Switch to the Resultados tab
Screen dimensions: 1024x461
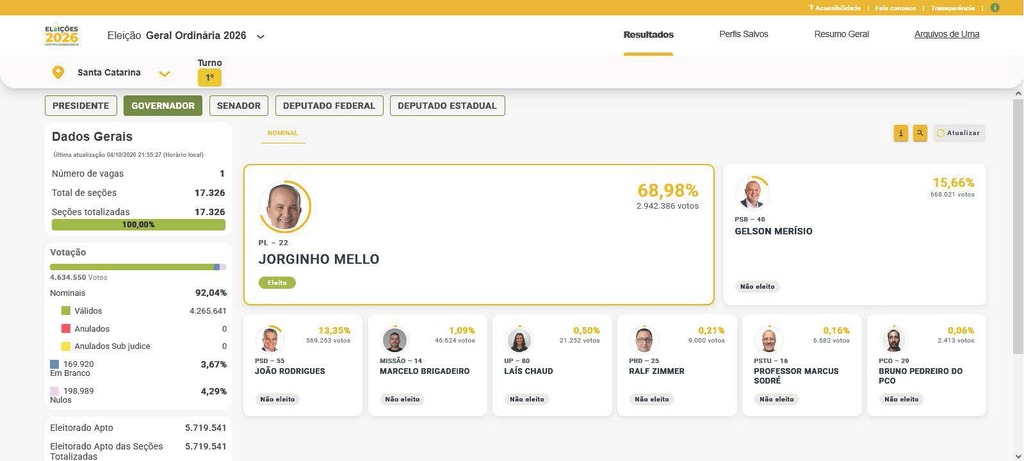(648, 35)
